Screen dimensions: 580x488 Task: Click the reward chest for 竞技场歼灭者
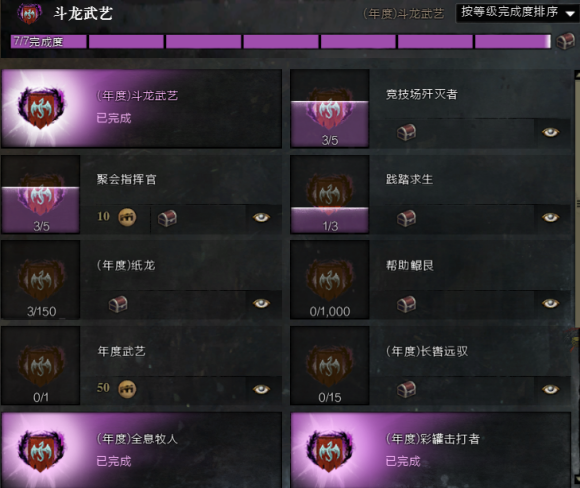(x=406, y=132)
